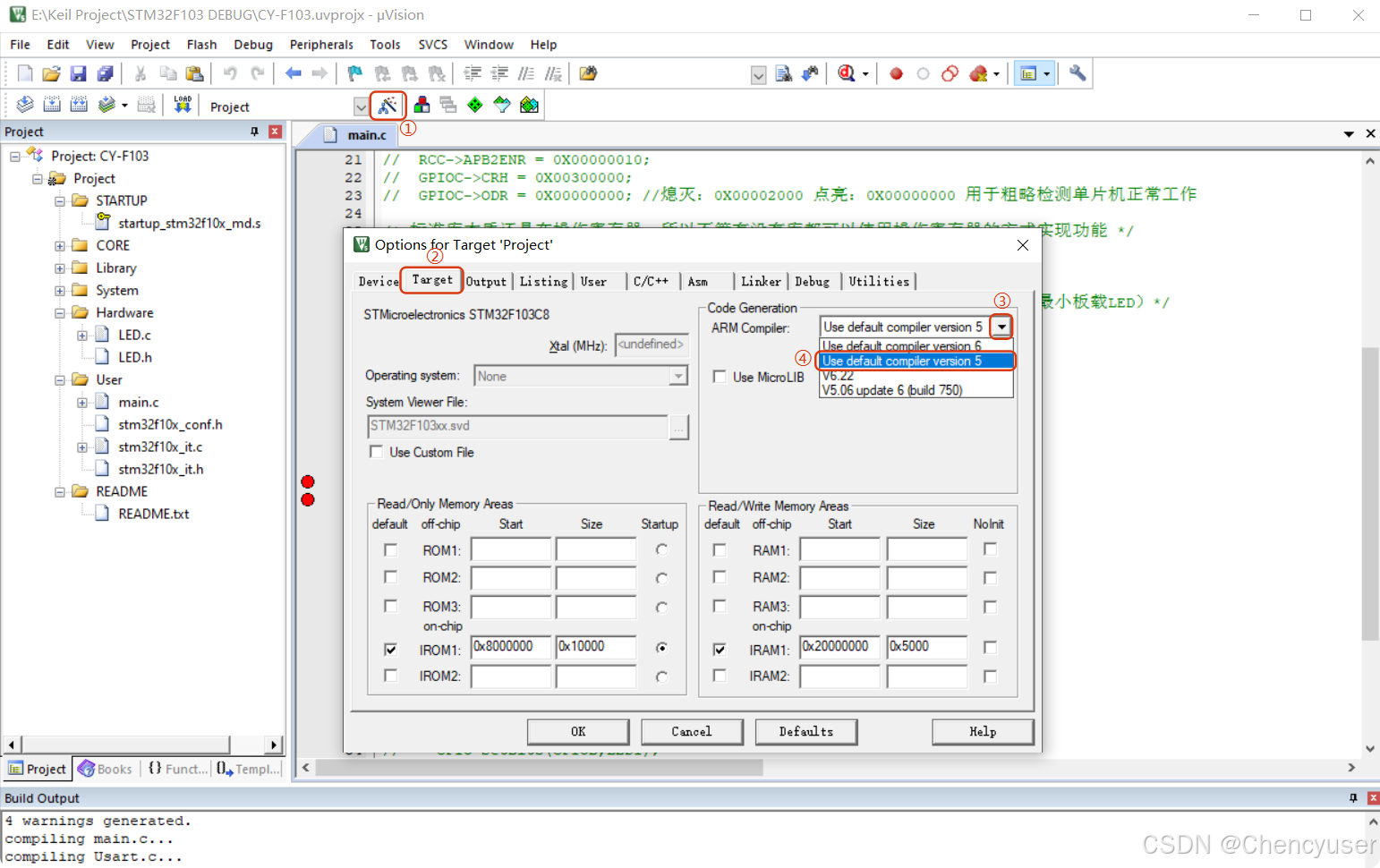Viewport: 1380px width, 868px height.
Task: Build target files using second build toolbar icon
Action: [52, 105]
